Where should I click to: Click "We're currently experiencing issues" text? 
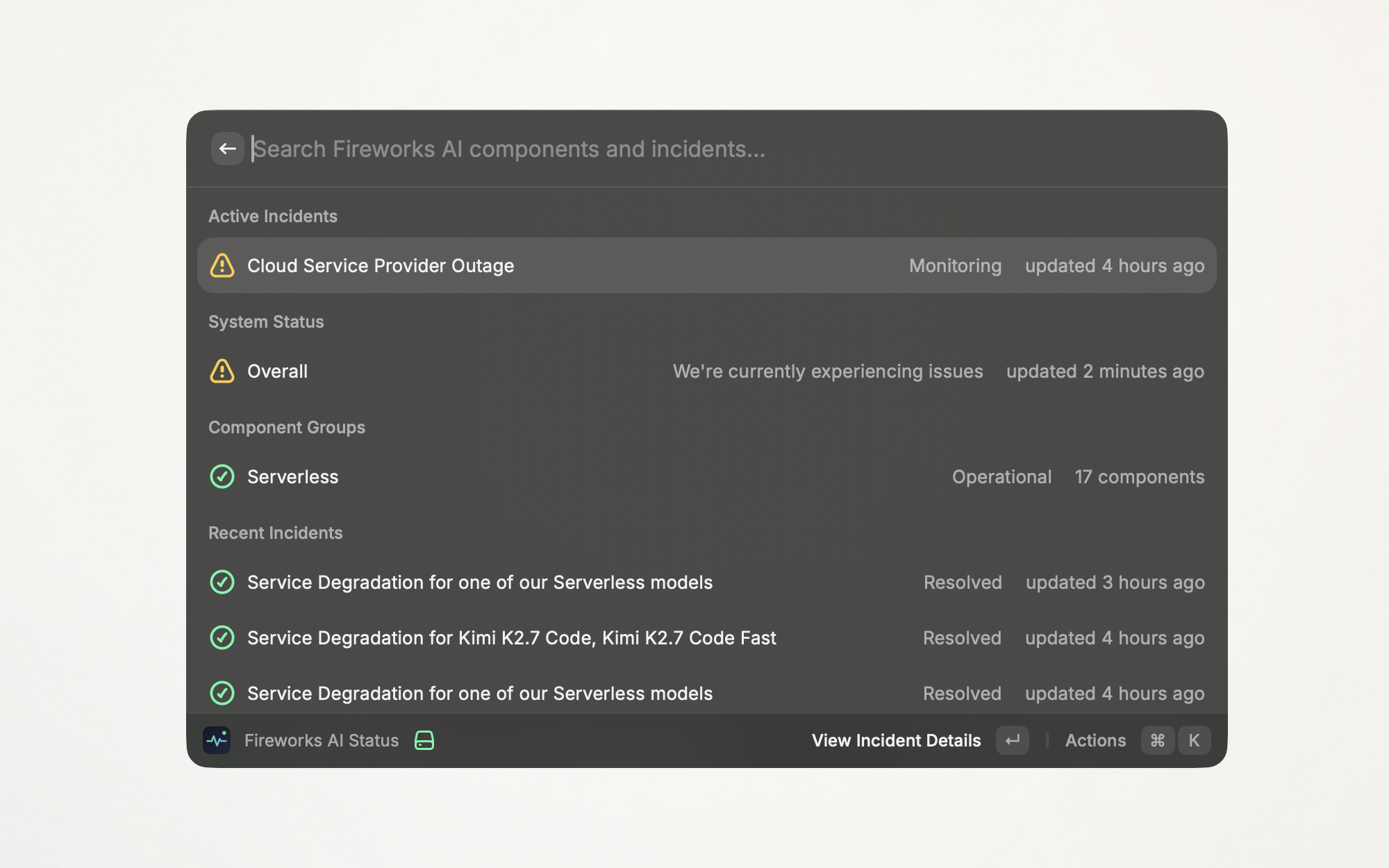828,372
